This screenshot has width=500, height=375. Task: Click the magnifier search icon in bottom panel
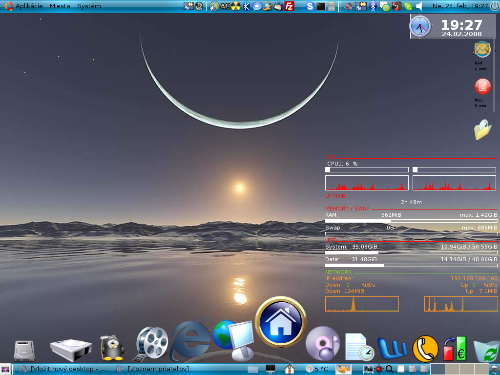[x=389, y=369]
